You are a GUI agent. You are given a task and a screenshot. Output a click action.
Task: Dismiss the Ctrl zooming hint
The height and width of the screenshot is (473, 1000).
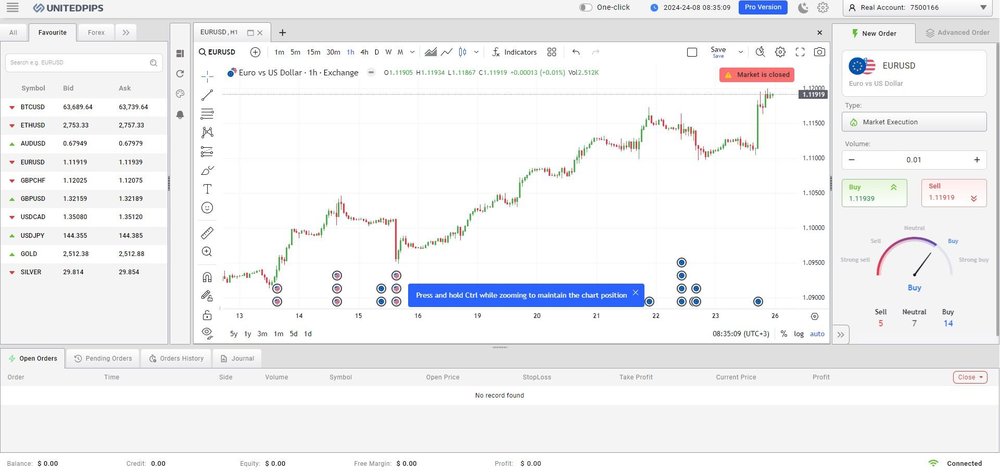tap(635, 293)
